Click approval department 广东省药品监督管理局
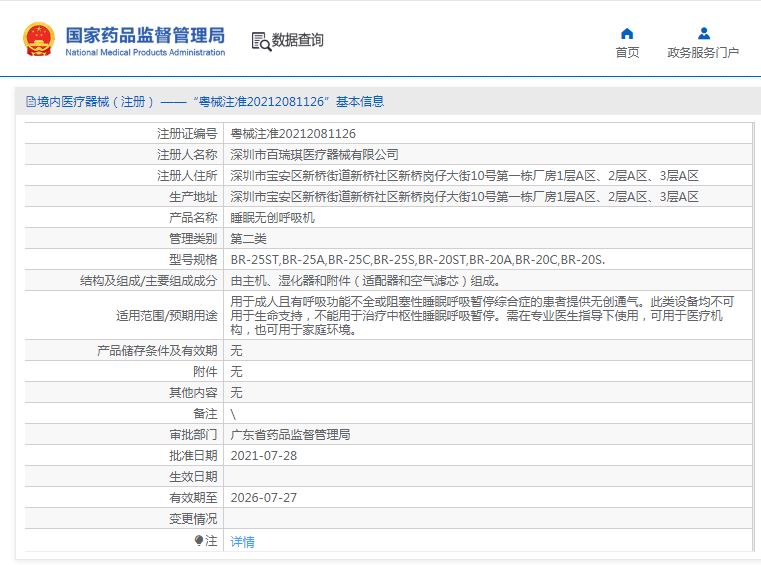Image resolution: width=761 pixels, height=565 pixels. (x=290, y=435)
